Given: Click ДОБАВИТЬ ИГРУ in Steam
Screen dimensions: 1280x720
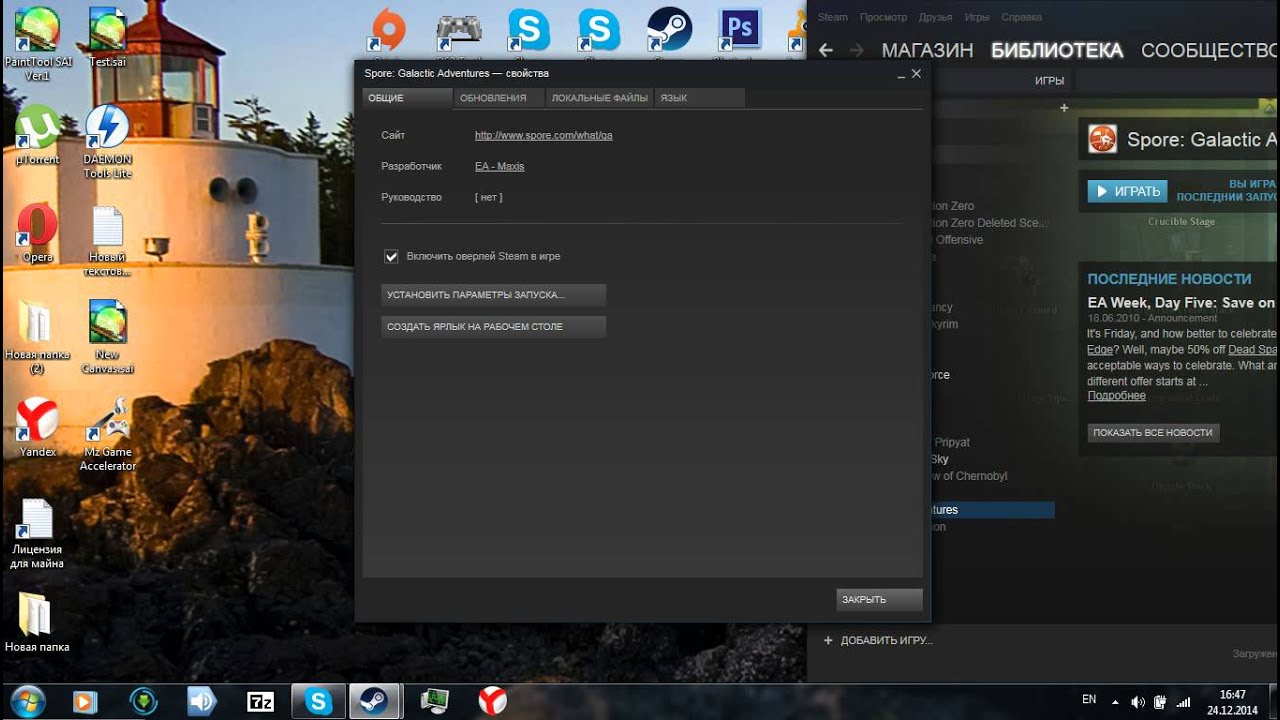Looking at the screenshot, I should [877, 640].
